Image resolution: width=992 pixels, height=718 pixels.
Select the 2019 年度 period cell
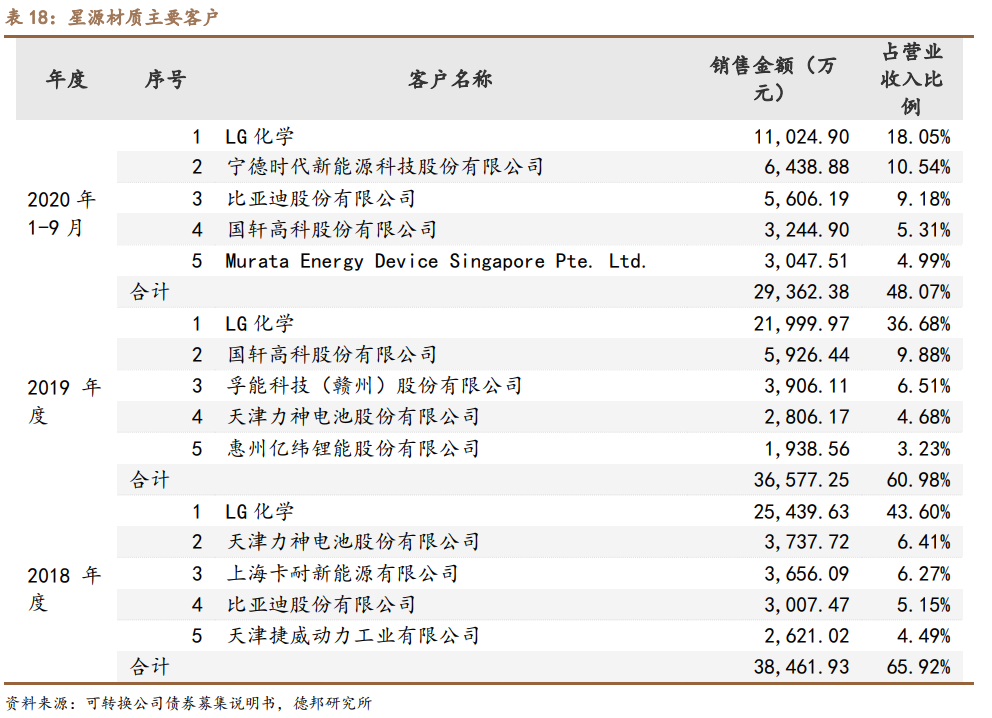click(64, 401)
